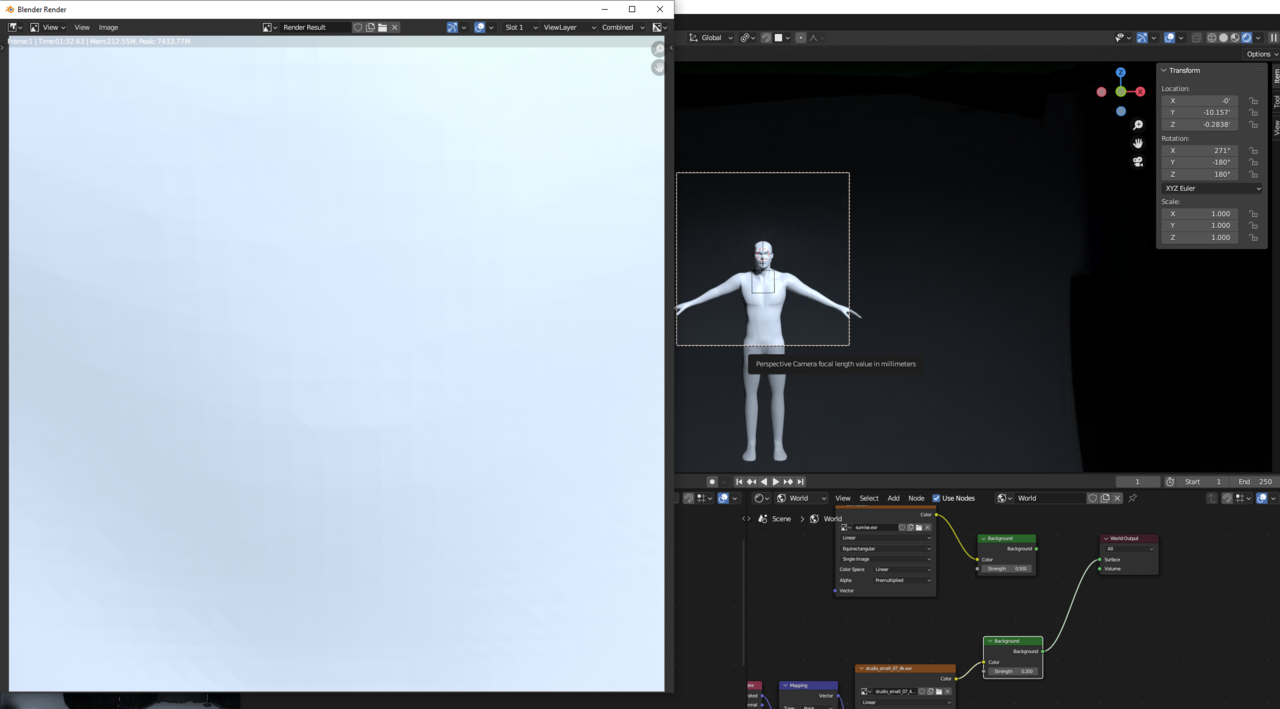The width and height of the screenshot is (1280, 709).
Task: Select rendered viewport shading icon
Action: coord(1246,38)
